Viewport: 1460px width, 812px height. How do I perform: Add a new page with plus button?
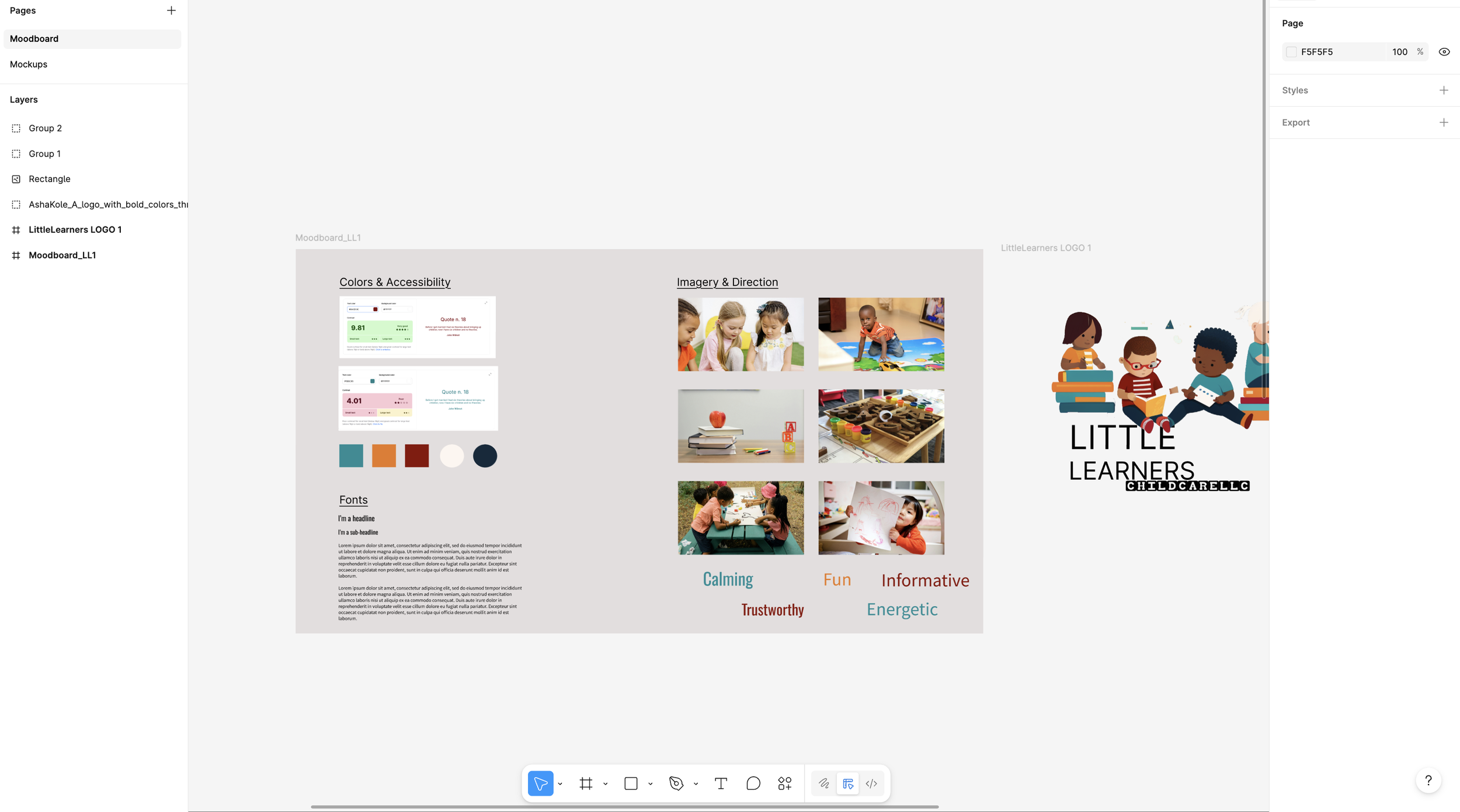coord(171,11)
